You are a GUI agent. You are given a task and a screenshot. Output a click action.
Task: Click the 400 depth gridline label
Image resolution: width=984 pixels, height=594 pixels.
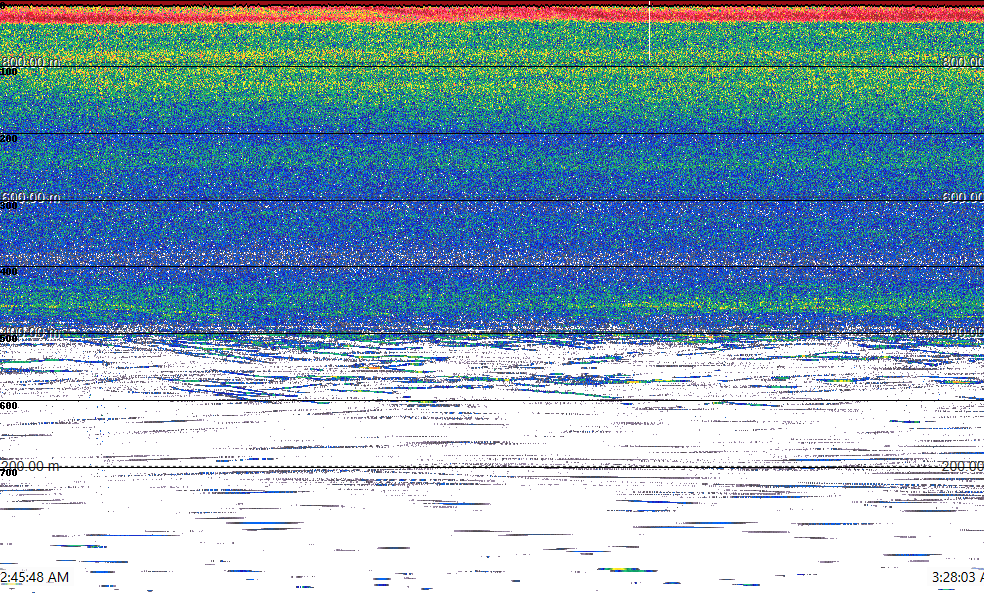click(x=9, y=272)
